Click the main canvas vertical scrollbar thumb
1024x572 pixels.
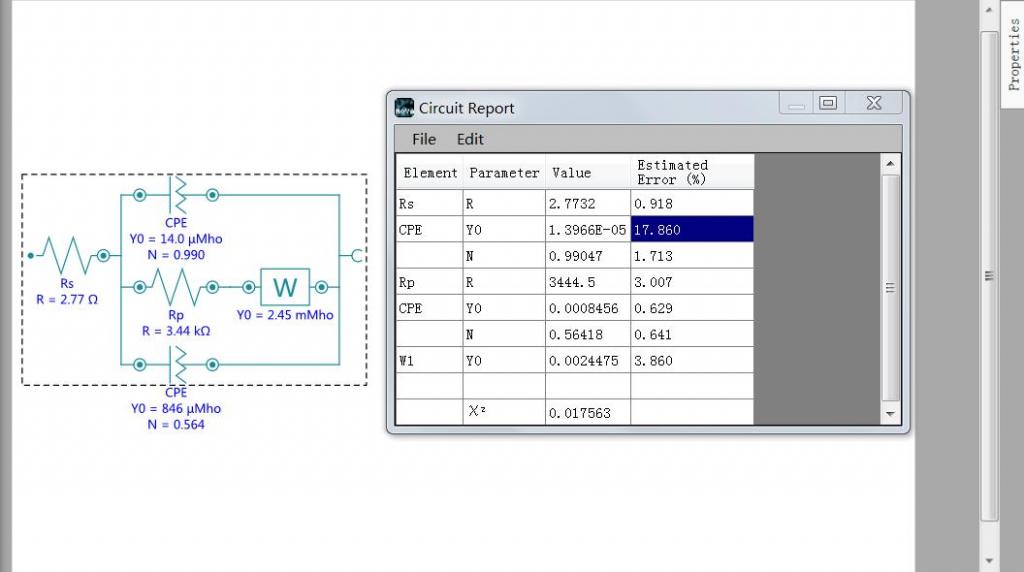tap(989, 276)
